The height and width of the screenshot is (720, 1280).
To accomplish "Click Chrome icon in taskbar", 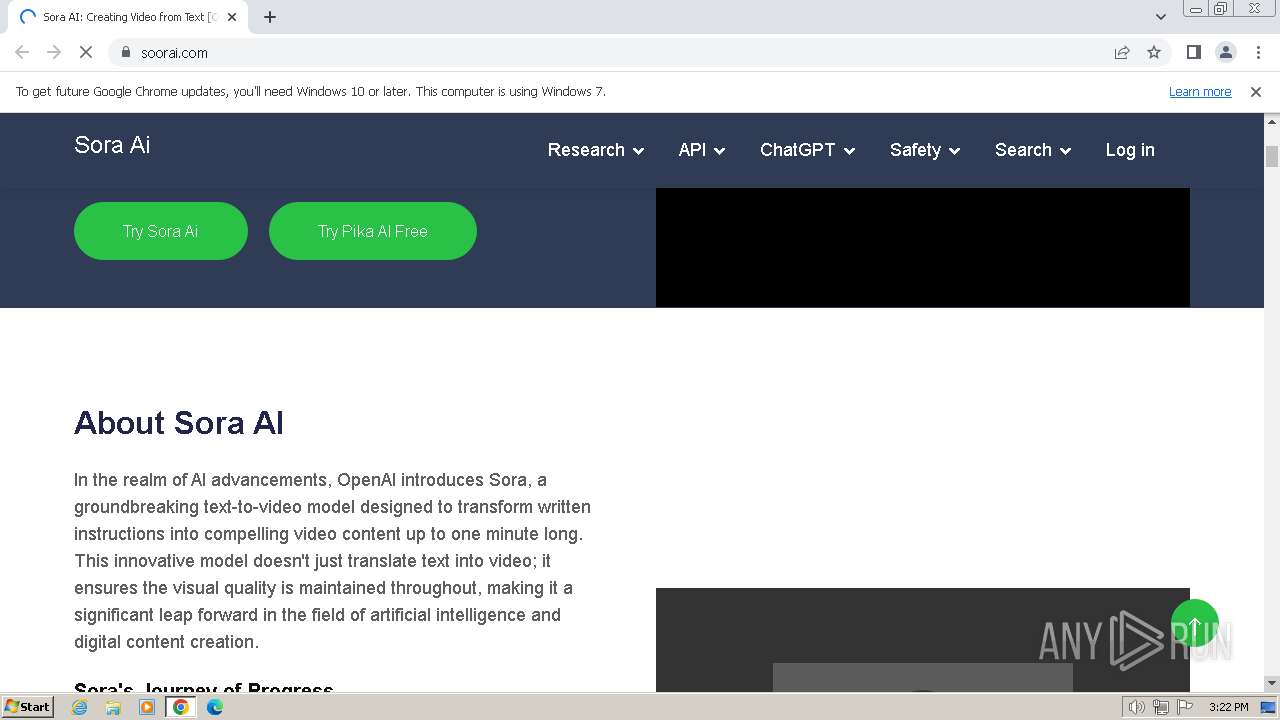I will click(181, 707).
